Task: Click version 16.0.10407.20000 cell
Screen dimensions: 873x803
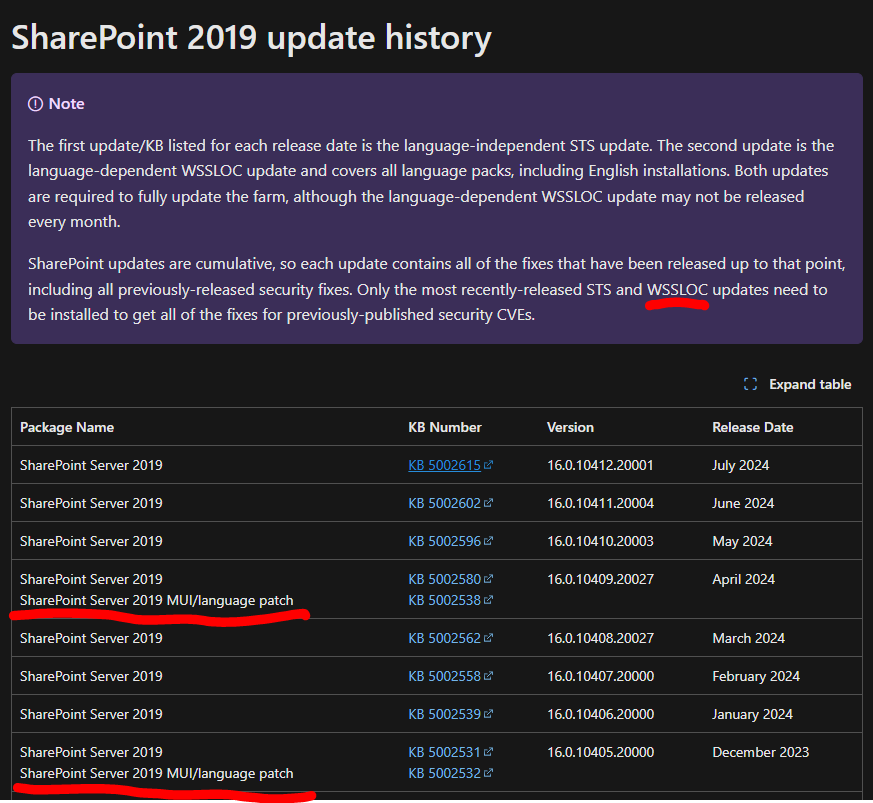Action: click(600, 676)
